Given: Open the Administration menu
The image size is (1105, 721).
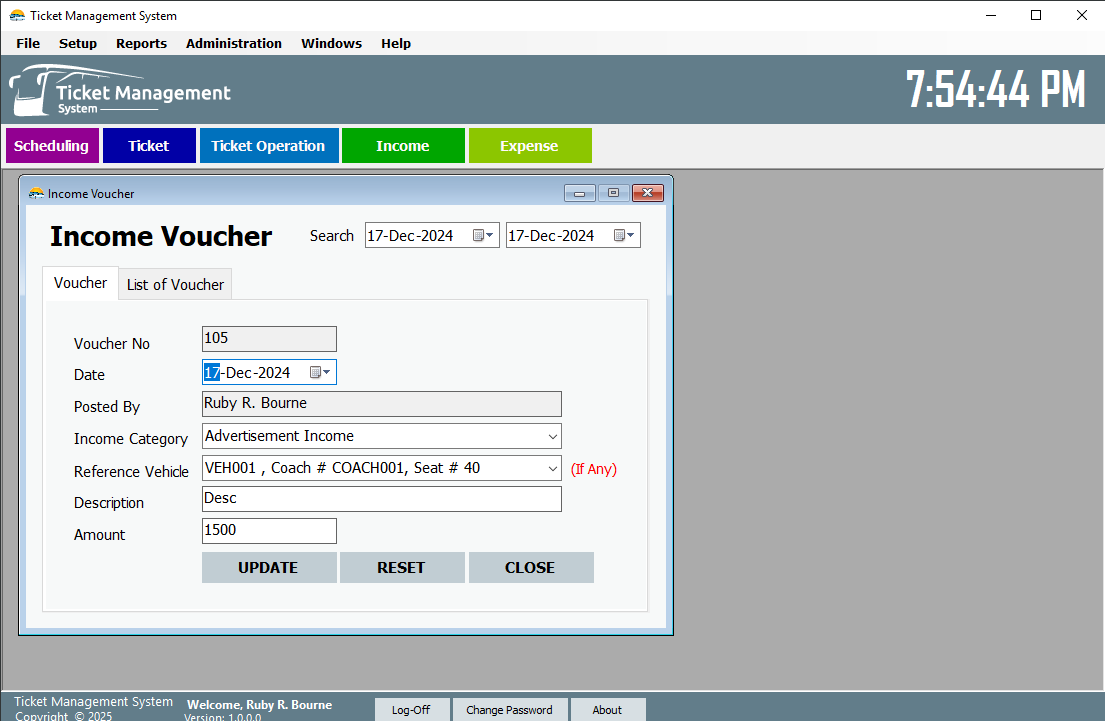Looking at the screenshot, I should (x=233, y=43).
